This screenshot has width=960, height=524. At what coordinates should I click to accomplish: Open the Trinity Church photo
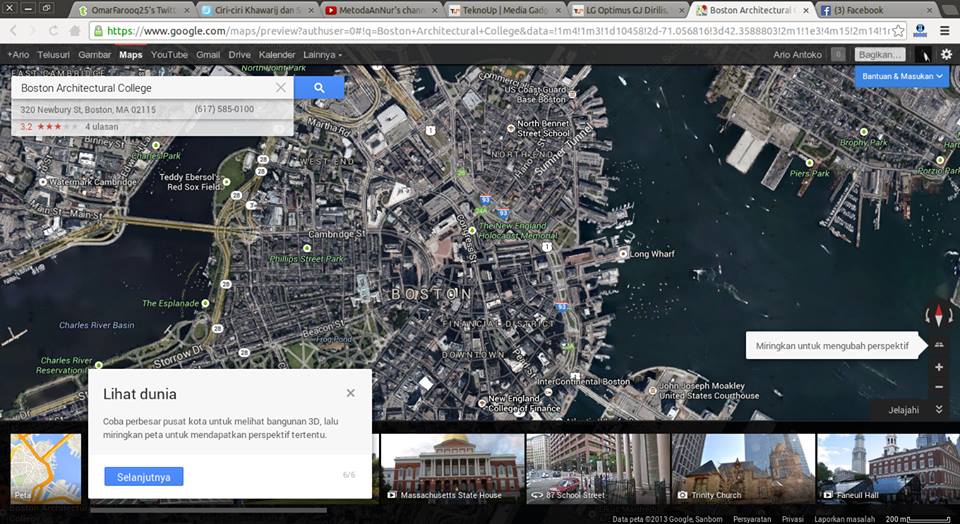(x=743, y=468)
